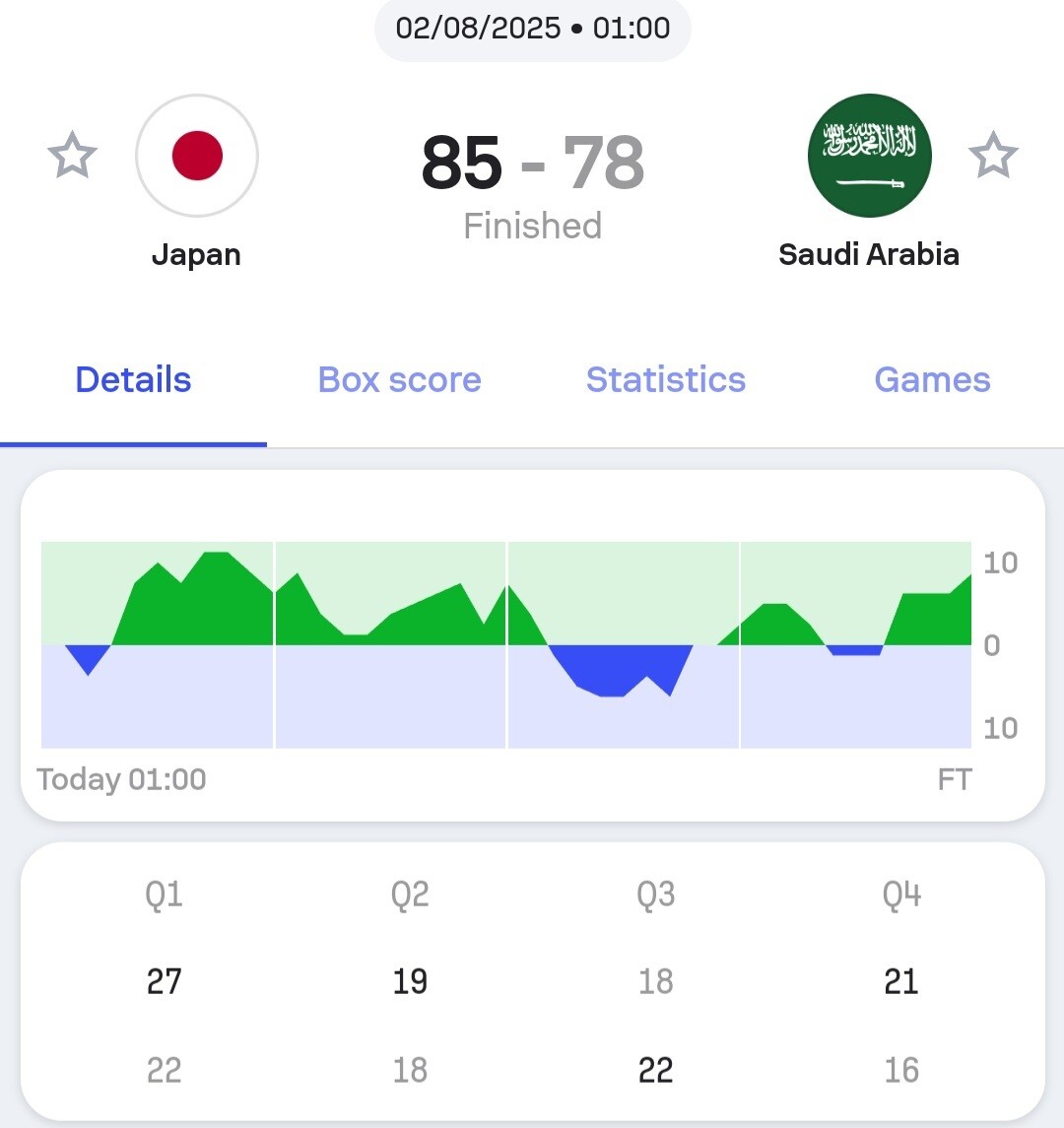Switch to the Details tab
1064x1128 pixels.
(133, 380)
